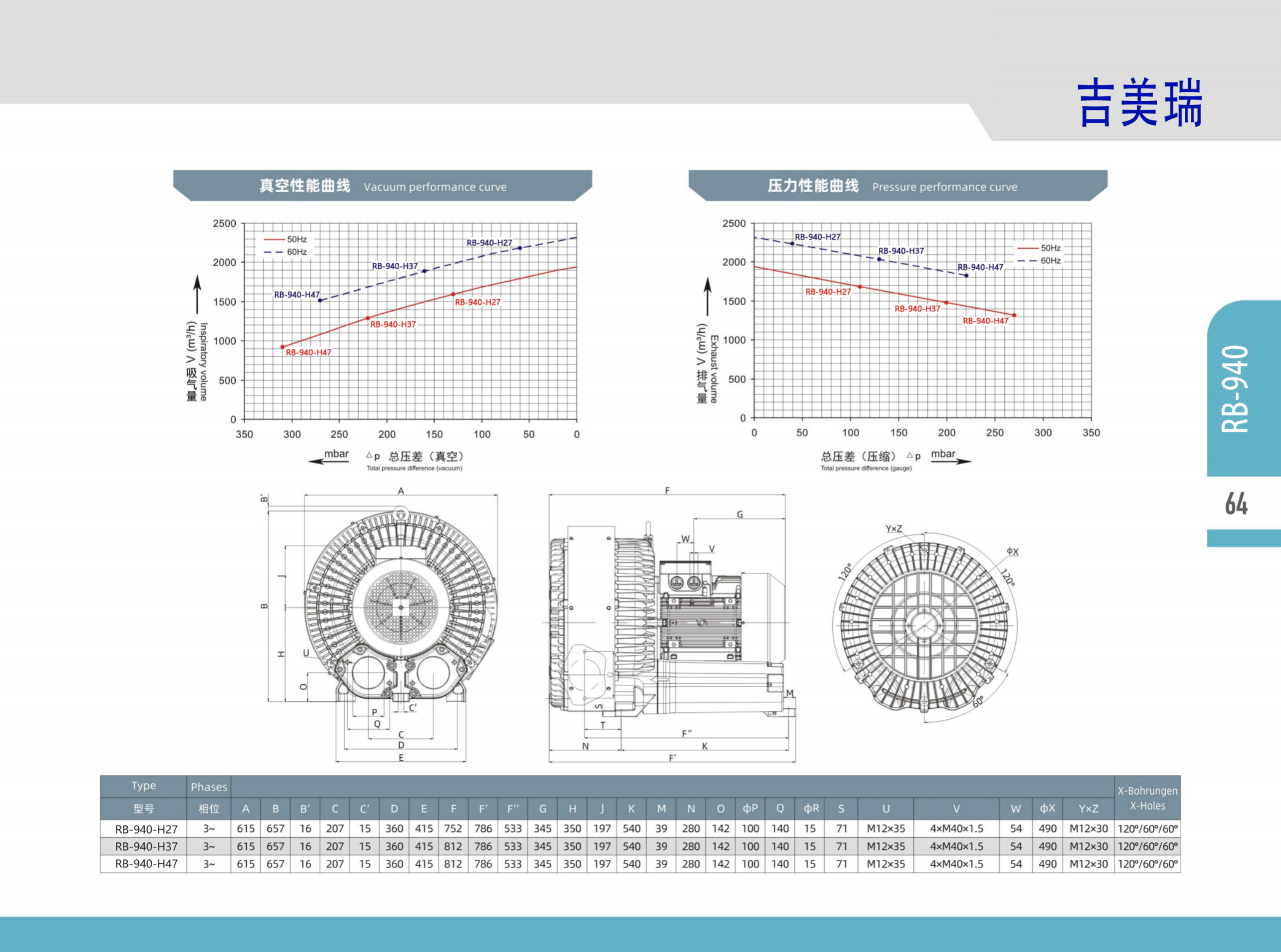Click the 60Hz legend entry in vacuum chart
1281x952 pixels.
(285, 252)
